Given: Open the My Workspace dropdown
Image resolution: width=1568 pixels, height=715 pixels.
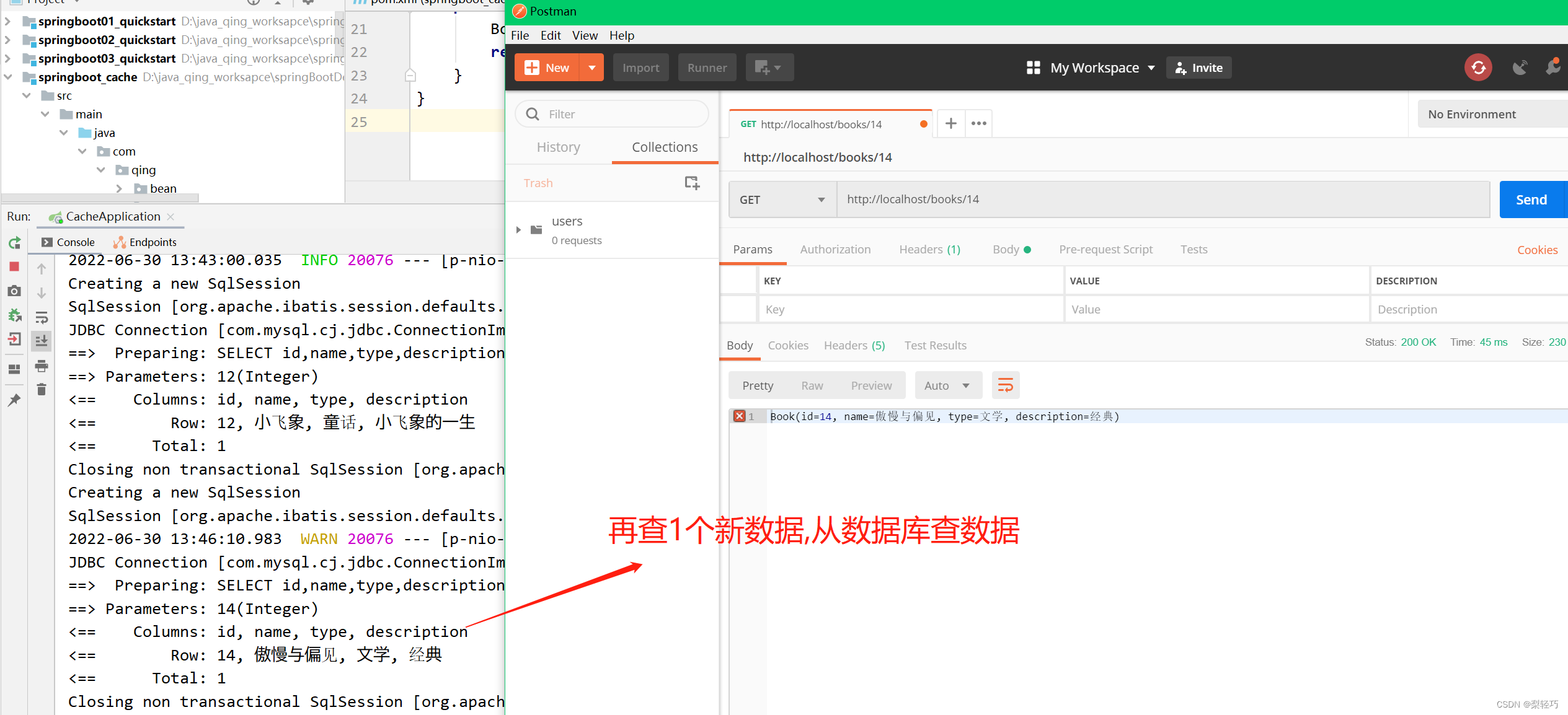Looking at the screenshot, I should click(1101, 68).
